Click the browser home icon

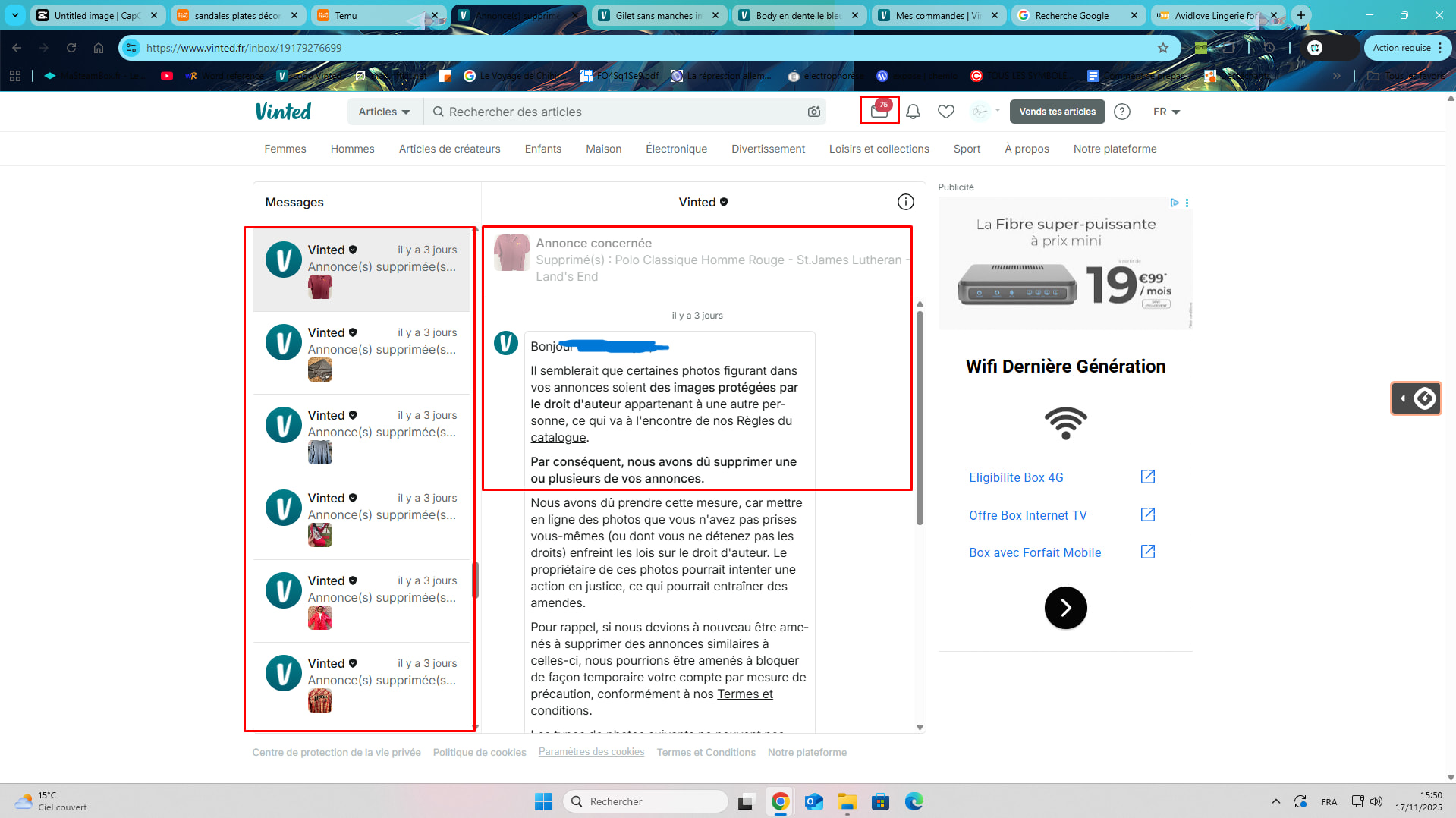(x=99, y=48)
